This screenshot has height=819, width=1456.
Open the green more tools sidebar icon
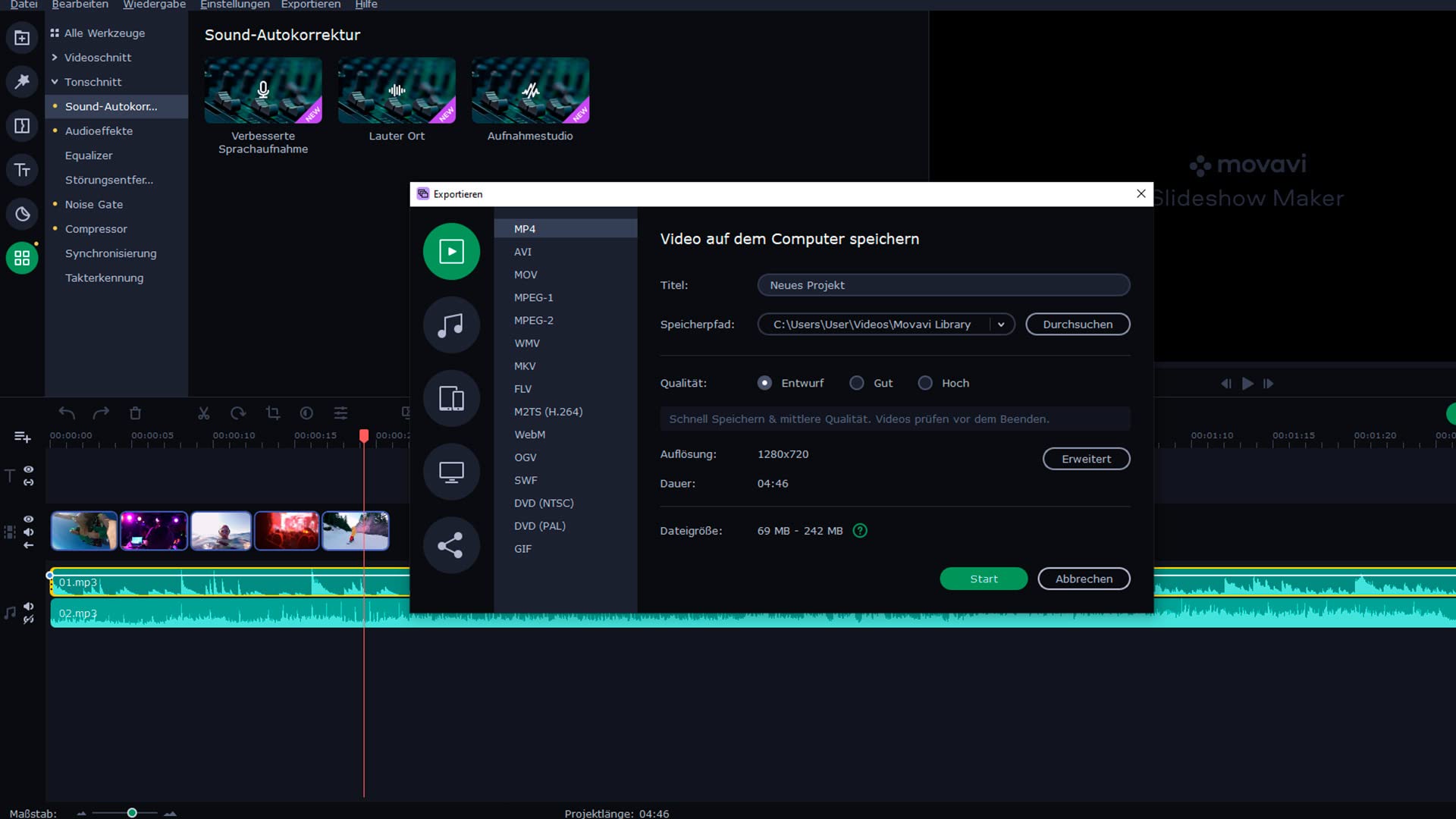(x=22, y=258)
